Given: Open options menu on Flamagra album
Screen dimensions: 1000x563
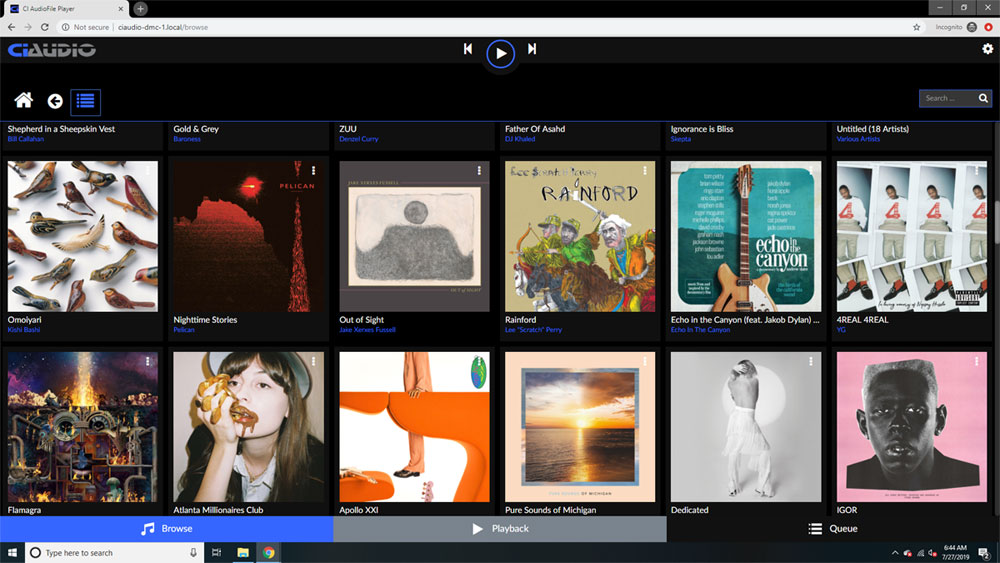Looking at the screenshot, I should (148, 361).
